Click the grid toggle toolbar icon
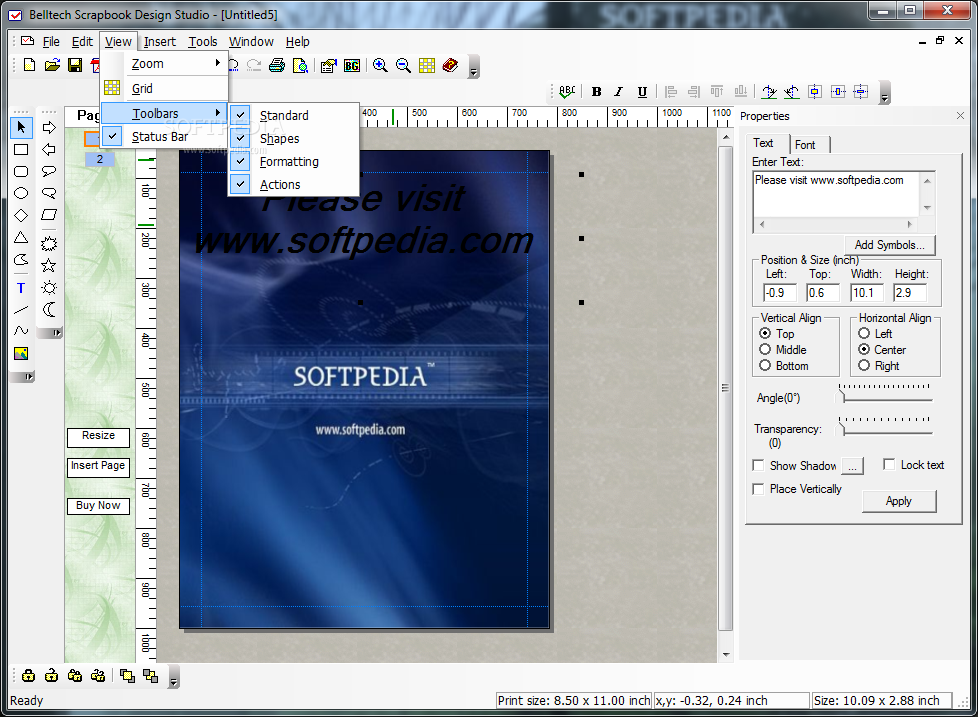The height and width of the screenshot is (717, 978). click(x=427, y=65)
